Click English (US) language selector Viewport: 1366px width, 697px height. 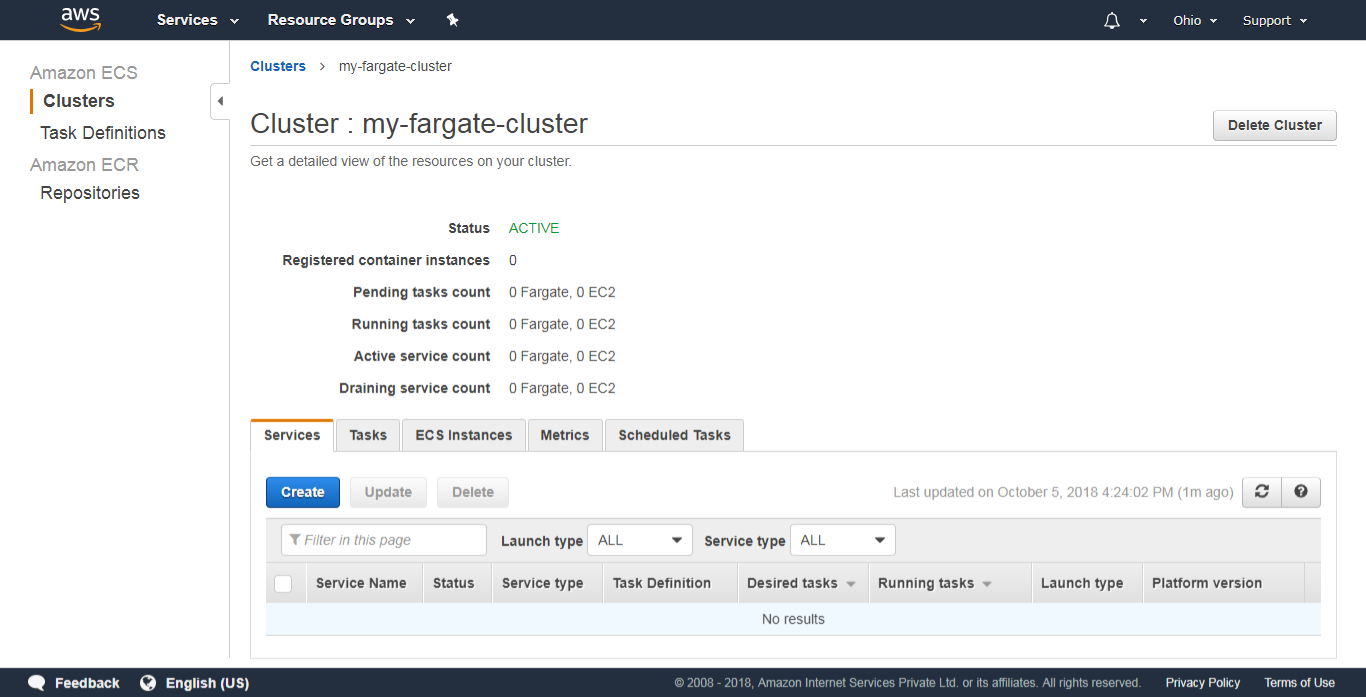(207, 683)
